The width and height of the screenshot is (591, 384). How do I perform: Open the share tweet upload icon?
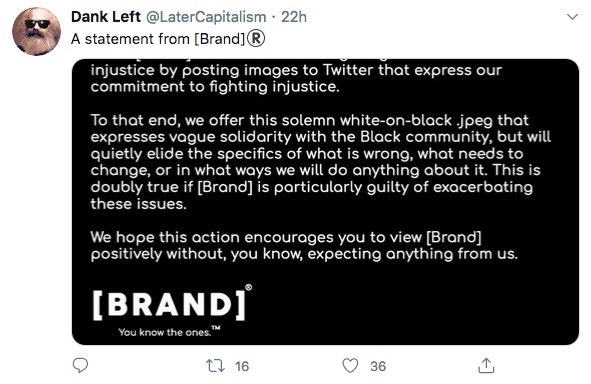click(486, 365)
